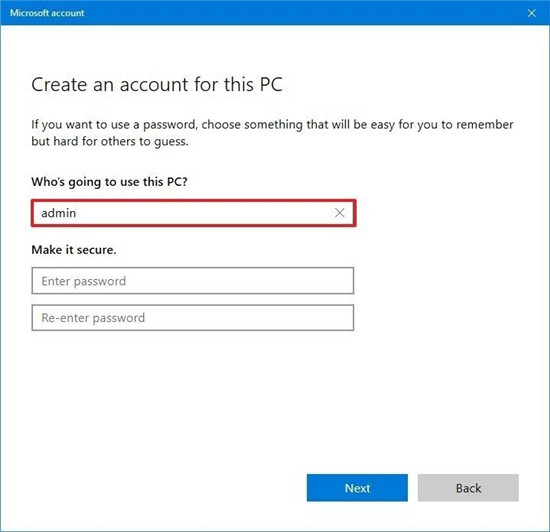This screenshot has height=532, width=550.
Task: Go back using the Back button
Action: (468, 488)
